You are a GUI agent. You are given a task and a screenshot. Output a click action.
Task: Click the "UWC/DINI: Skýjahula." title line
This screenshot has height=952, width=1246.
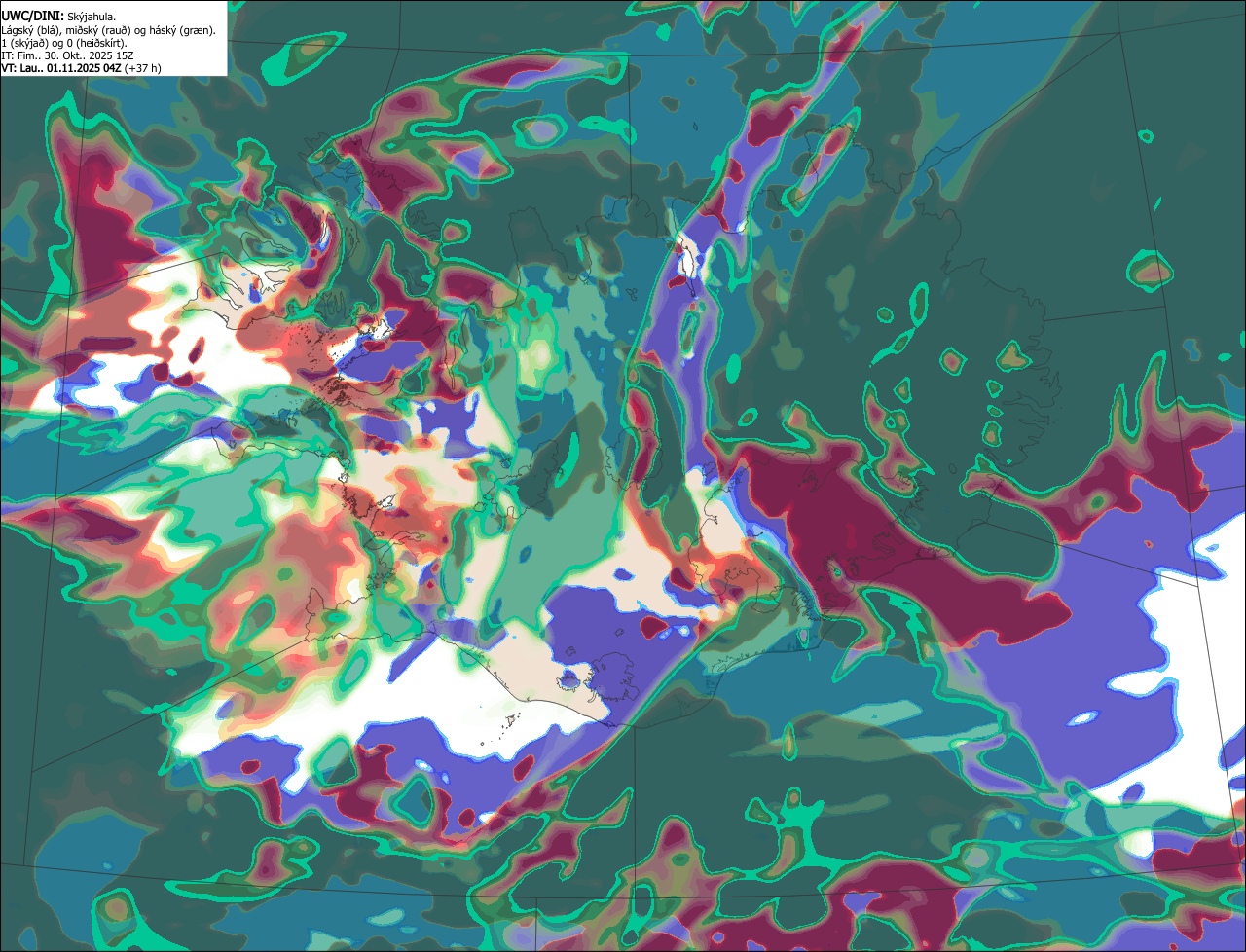tap(58, 17)
